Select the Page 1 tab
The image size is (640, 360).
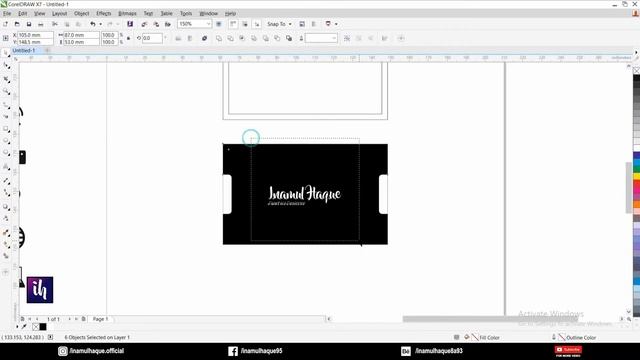[x=100, y=319]
